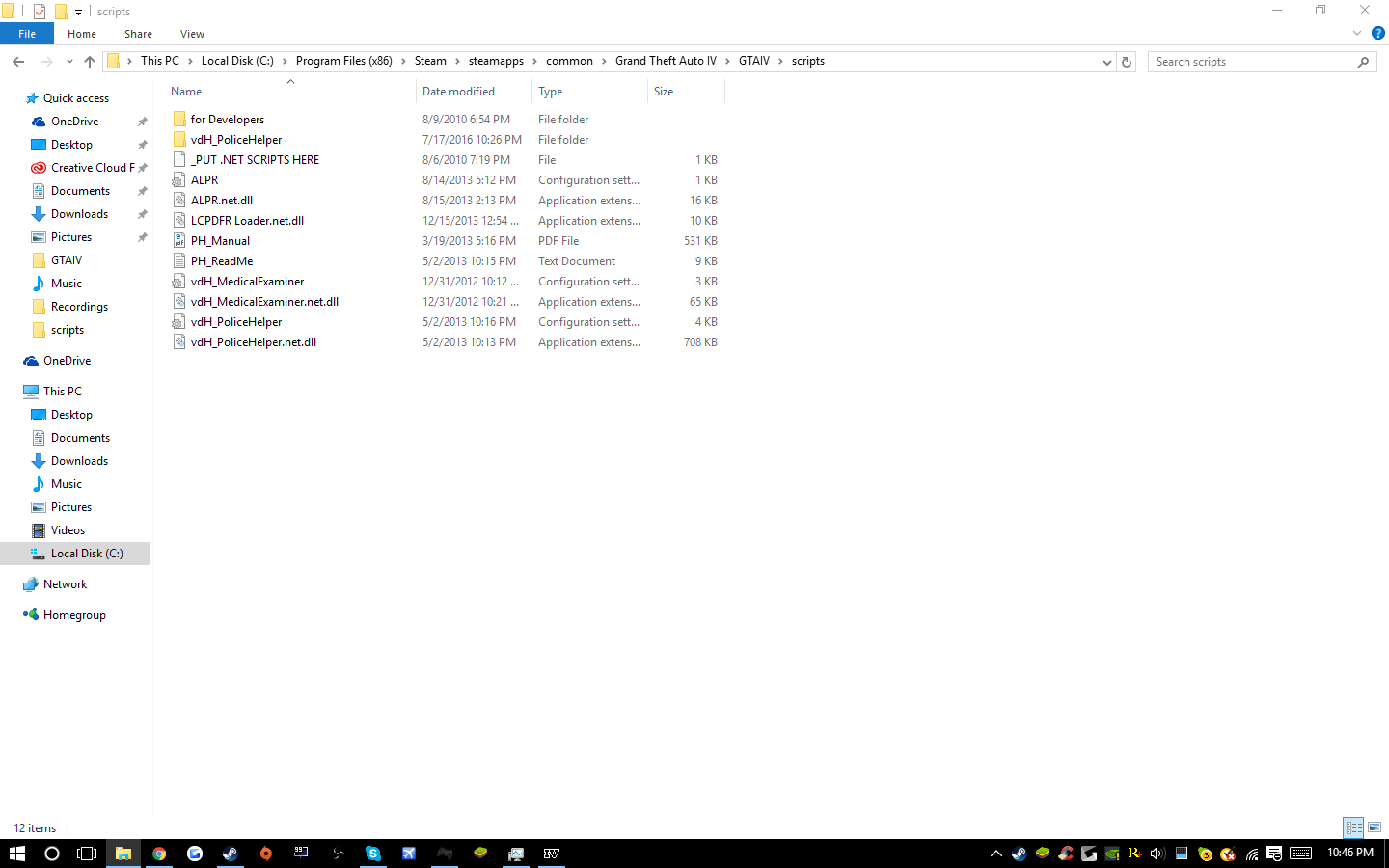Click Properties quick access toolbar icon

[40, 12]
